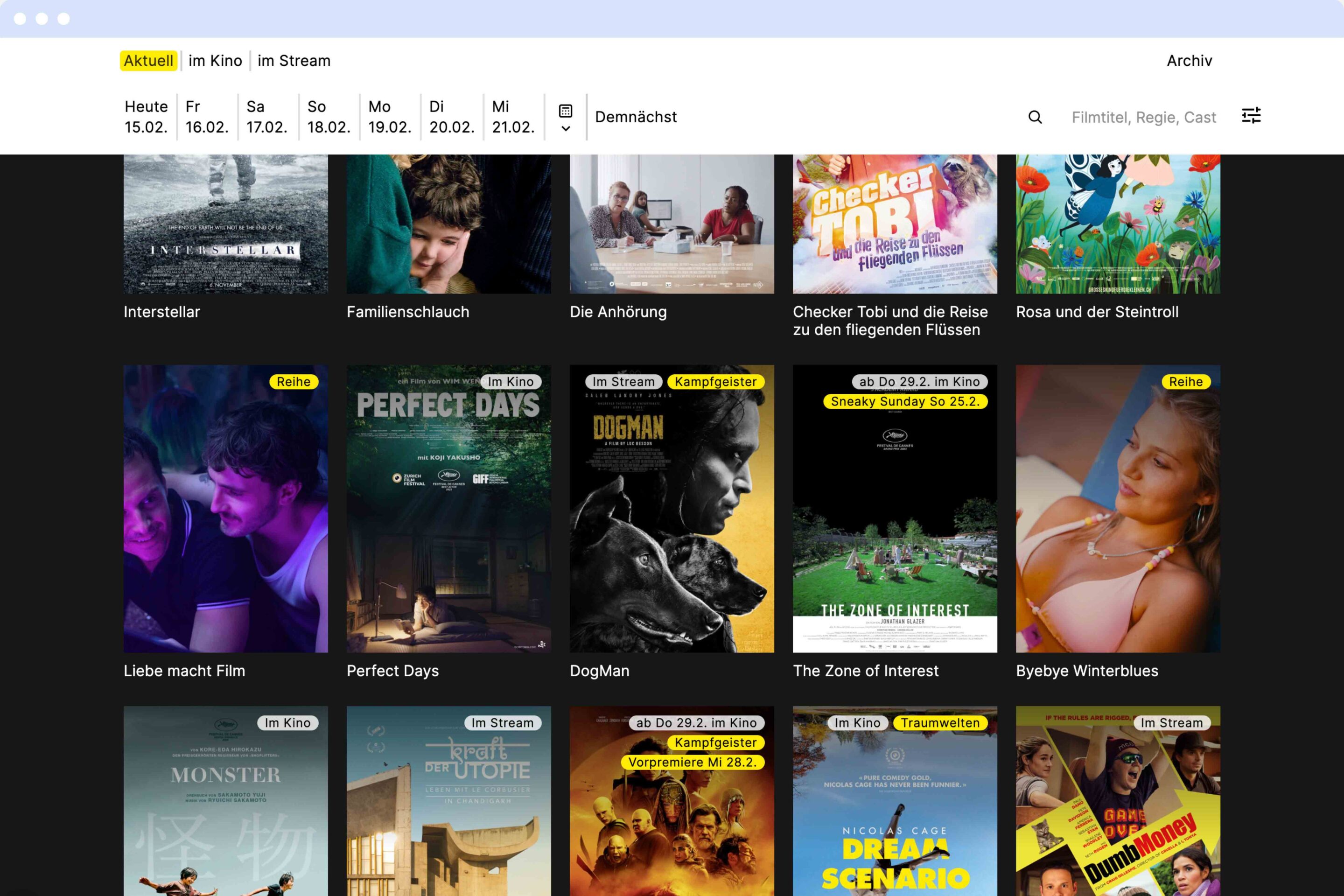Click the Demnächst button
The width and height of the screenshot is (1344, 896).
(636, 117)
